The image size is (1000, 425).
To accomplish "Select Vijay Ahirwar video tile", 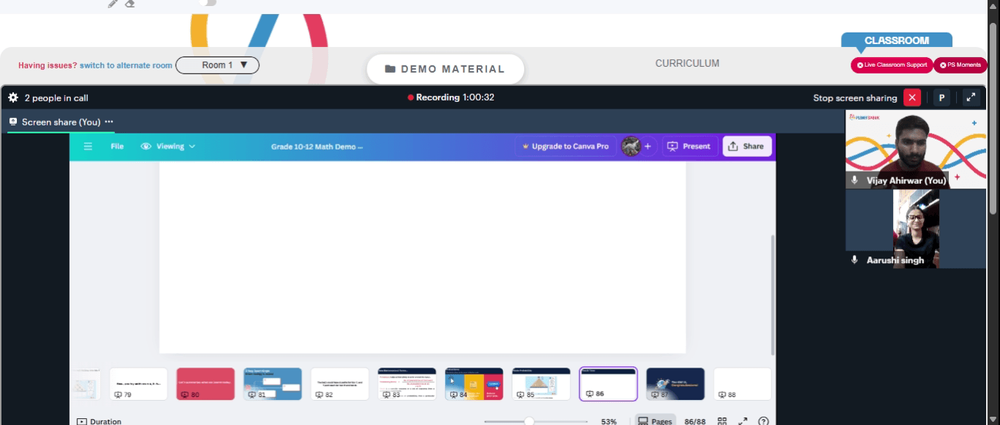I will tap(915, 149).
